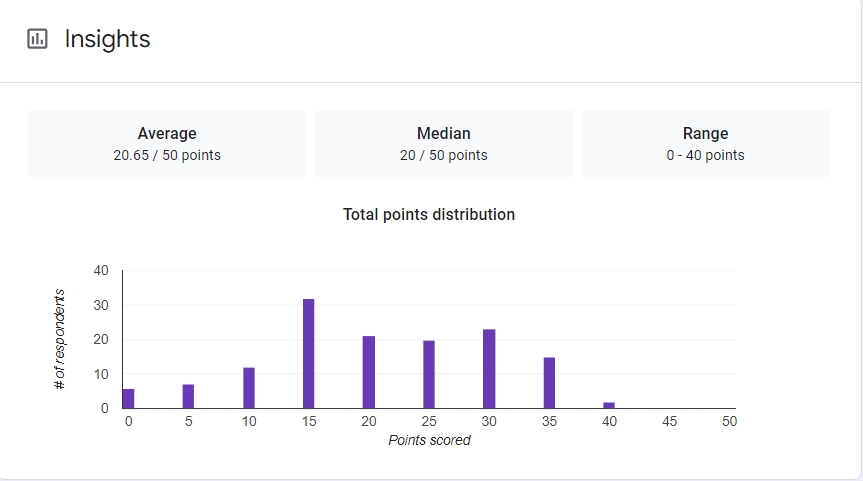Click the 40 tick label on y-axis
This screenshot has height=481, width=863.
click(100, 270)
